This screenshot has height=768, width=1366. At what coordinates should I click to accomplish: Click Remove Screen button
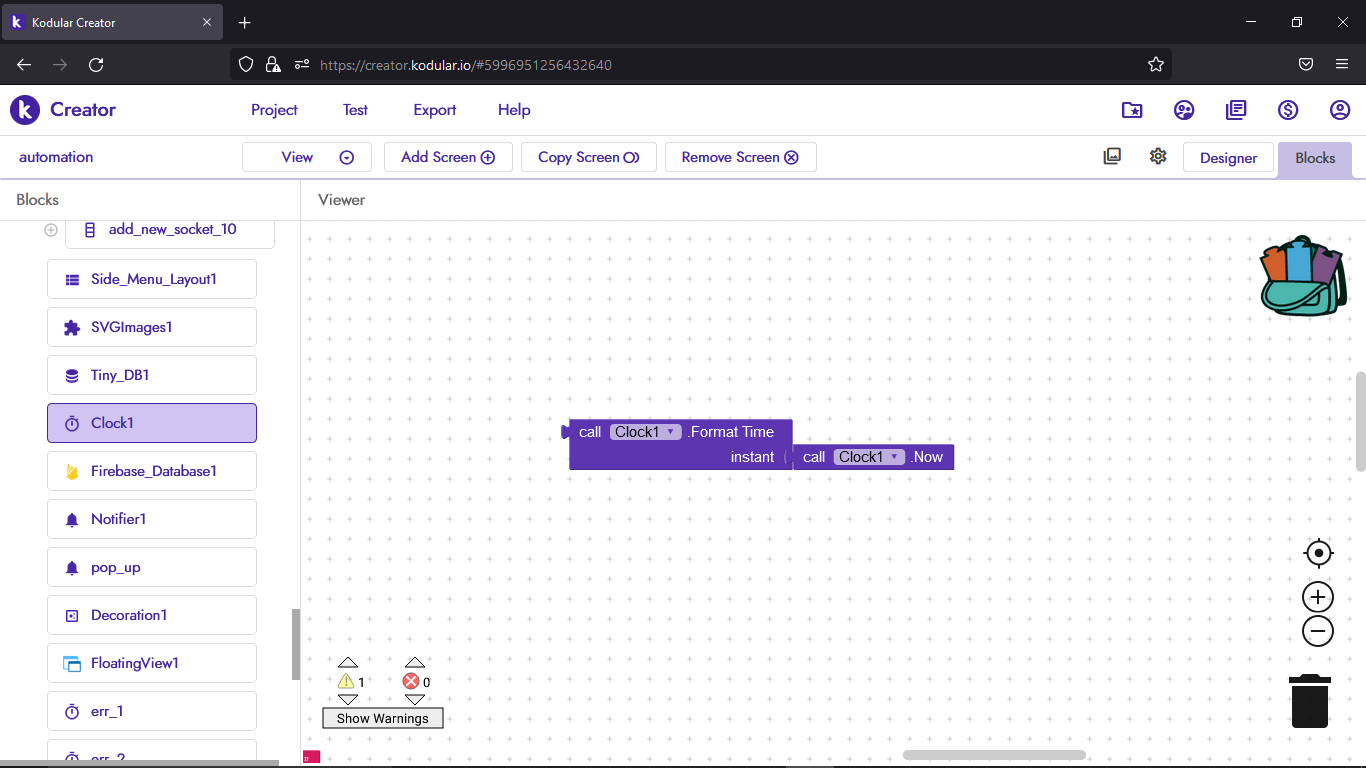click(x=741, y=157)
